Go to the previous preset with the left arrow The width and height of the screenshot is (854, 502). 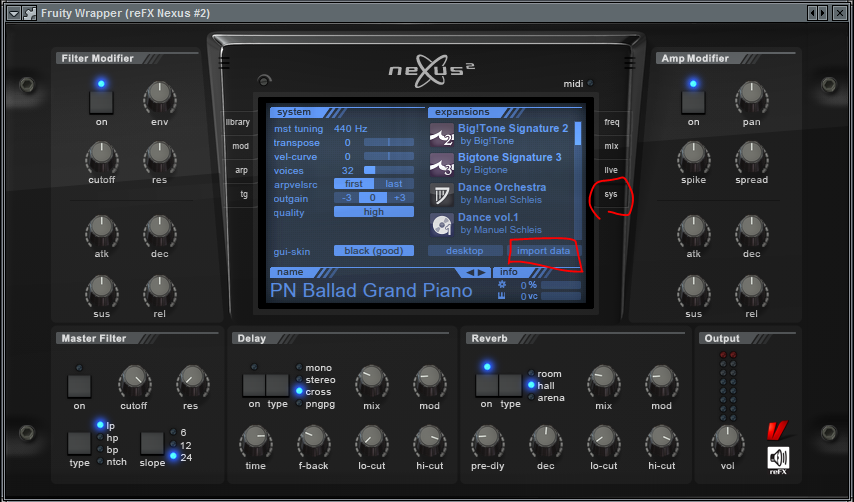pos(470,272)
